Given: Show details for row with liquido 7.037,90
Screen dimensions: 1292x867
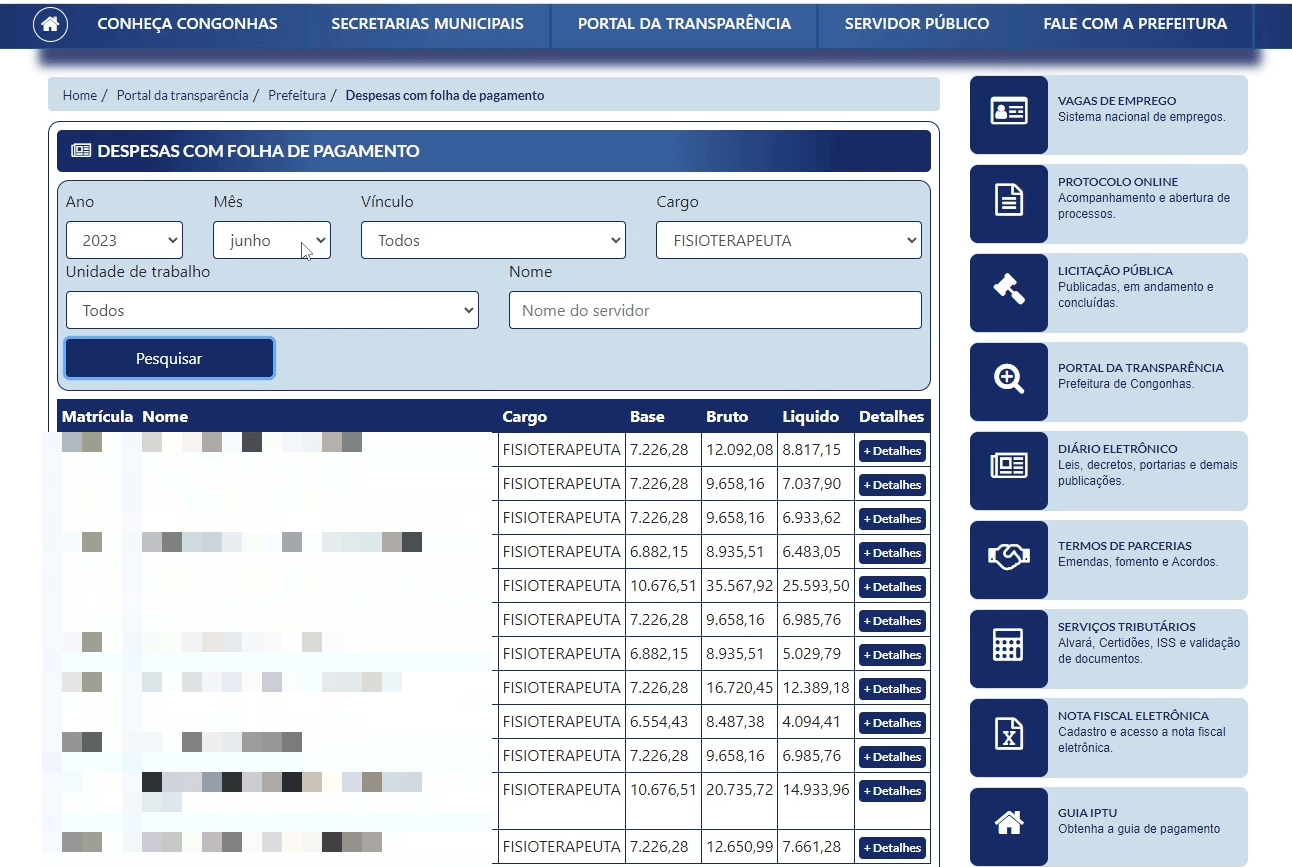Looking at the screenshot, I should click(892, 485).
